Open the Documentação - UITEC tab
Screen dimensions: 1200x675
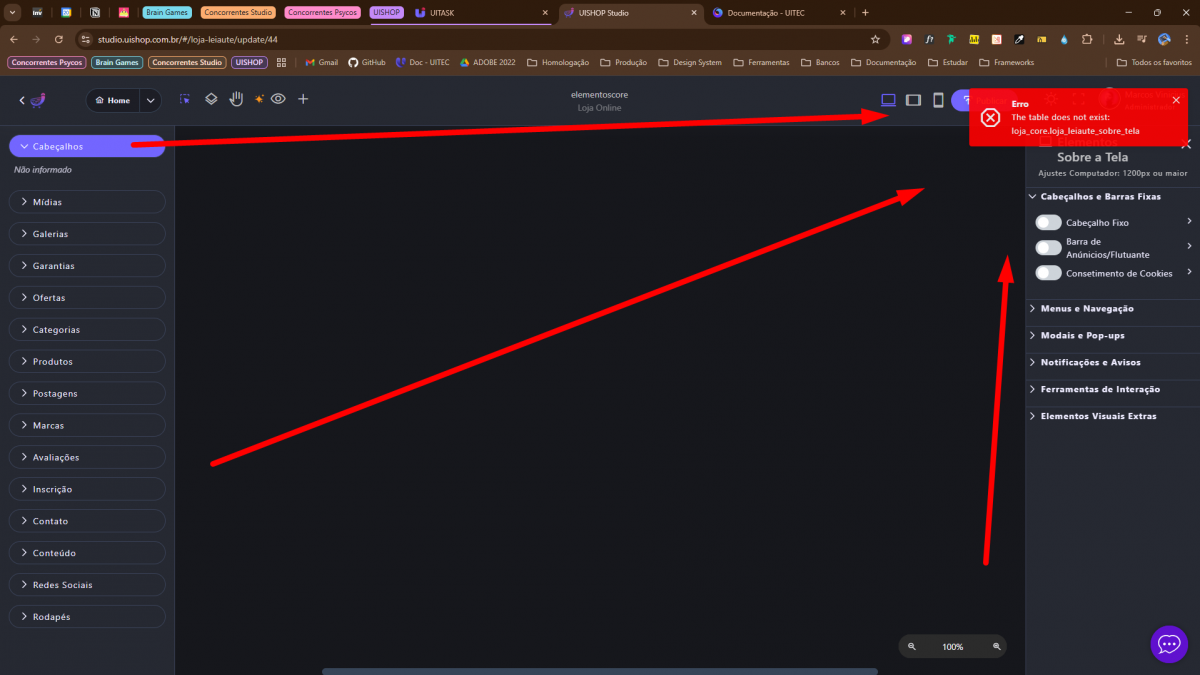point(770,13)
